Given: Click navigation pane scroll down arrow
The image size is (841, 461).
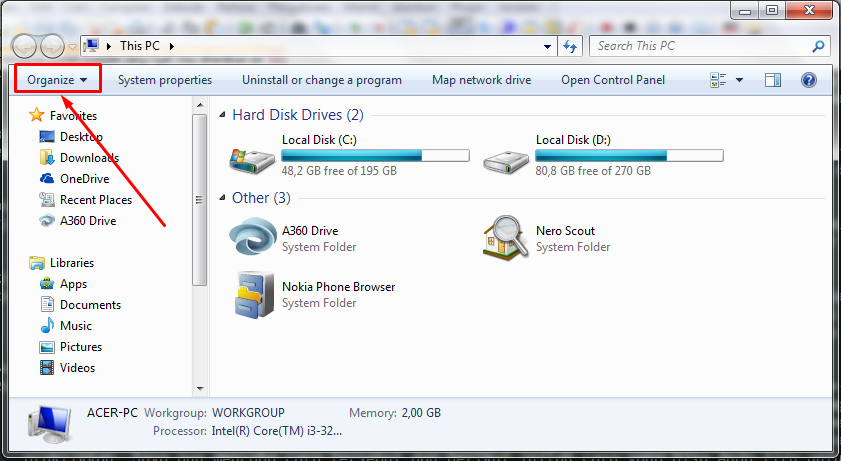Looking at the screenshot, I should [x=200, y=389].
